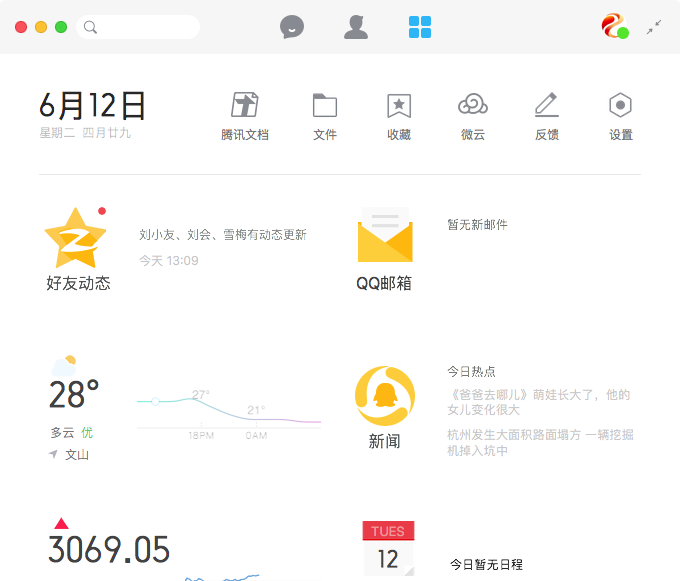Open the 新闻 penguin news icon
The width and height of the screenshot is (680, 581).
pos(385,396)
